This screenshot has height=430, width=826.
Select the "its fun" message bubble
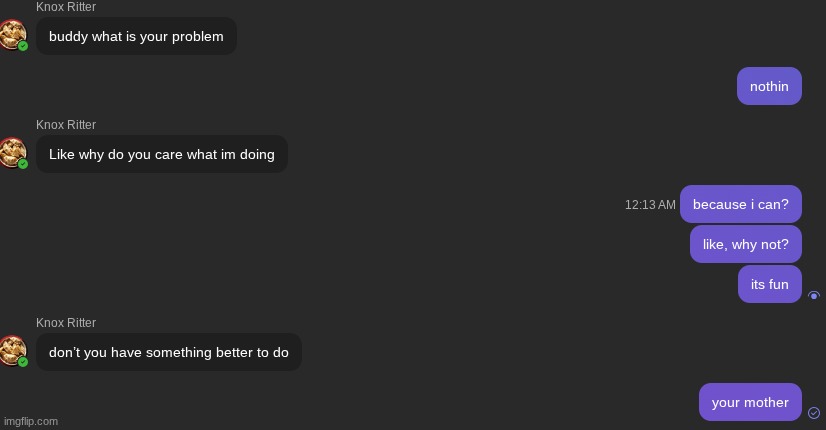tap(769, 284)
